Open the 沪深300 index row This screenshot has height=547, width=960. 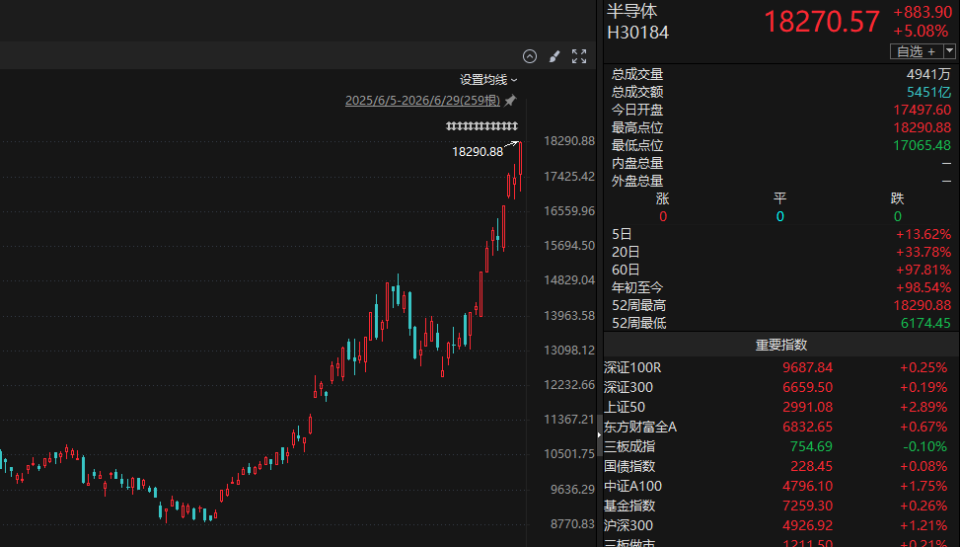pyautogui.click(x=781, y=526)
